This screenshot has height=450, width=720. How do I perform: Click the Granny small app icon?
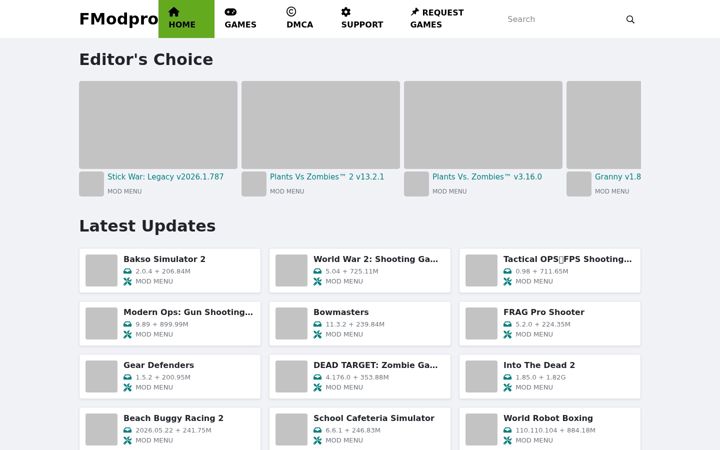point(579,184)
